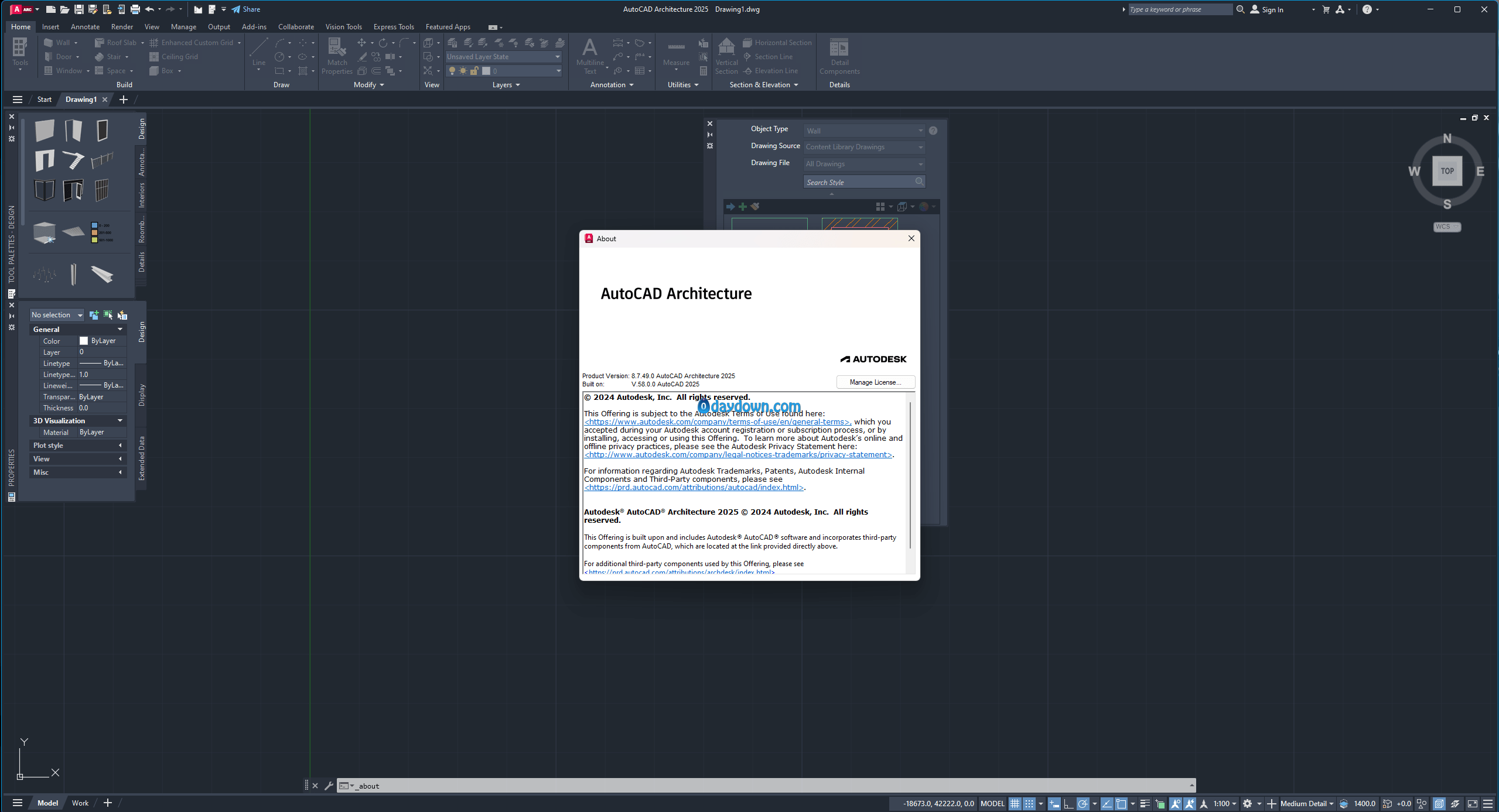Click the TOP face of the ViewCube
Viewport: 1499px width, 812px height.
[x=1447, y=171]
